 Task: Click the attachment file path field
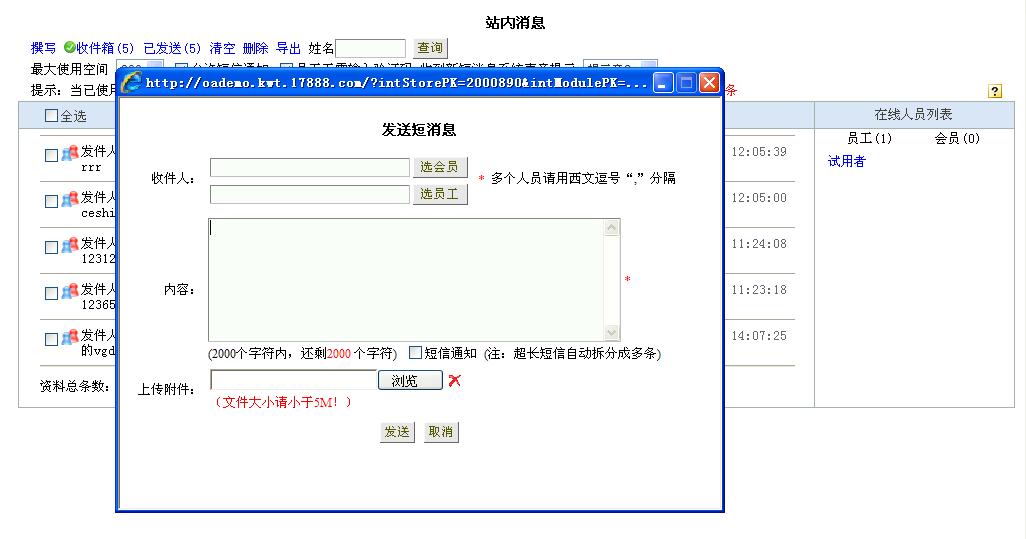click(294, 379)
